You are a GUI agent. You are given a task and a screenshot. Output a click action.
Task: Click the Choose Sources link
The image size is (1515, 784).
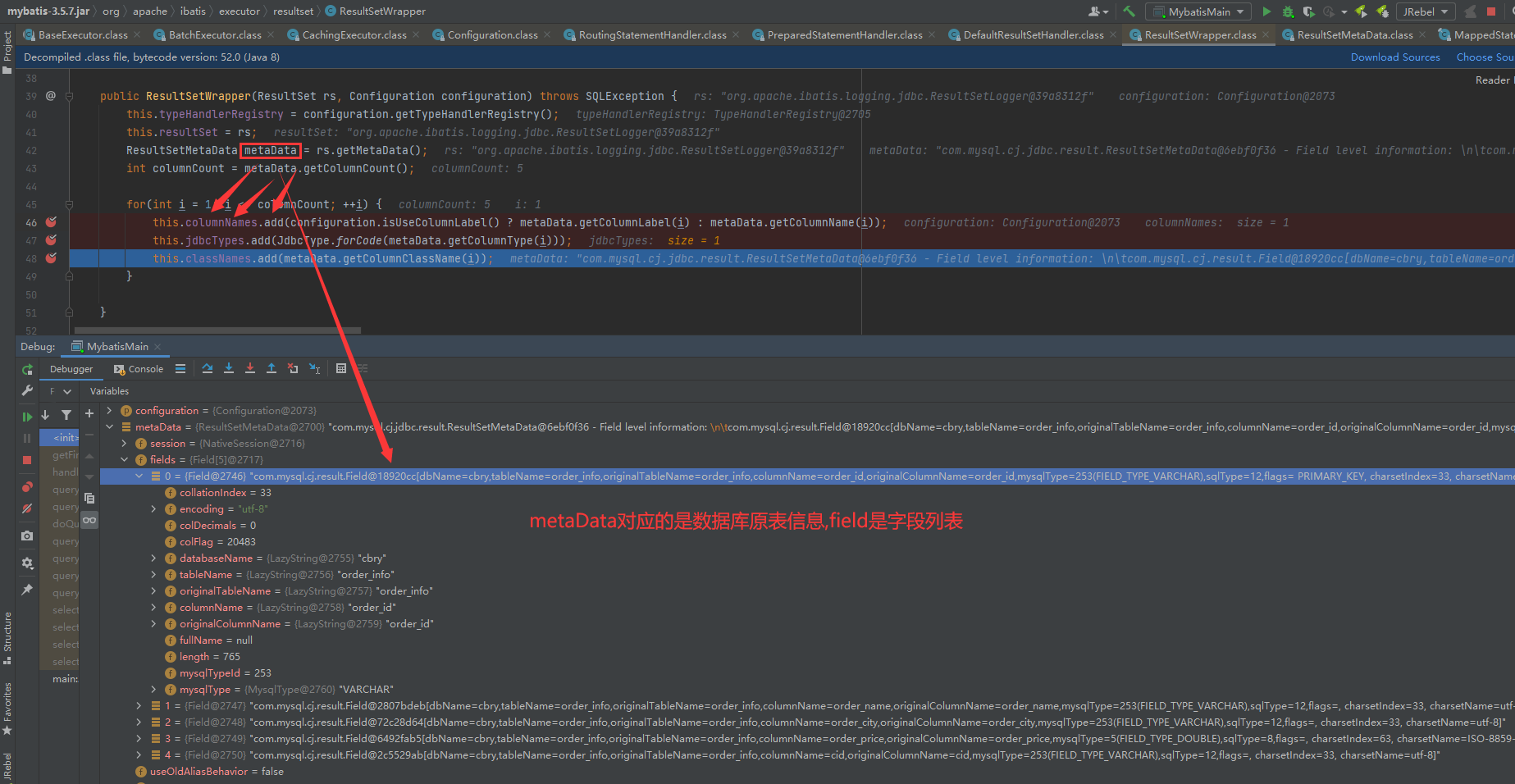pos(1485,57)
